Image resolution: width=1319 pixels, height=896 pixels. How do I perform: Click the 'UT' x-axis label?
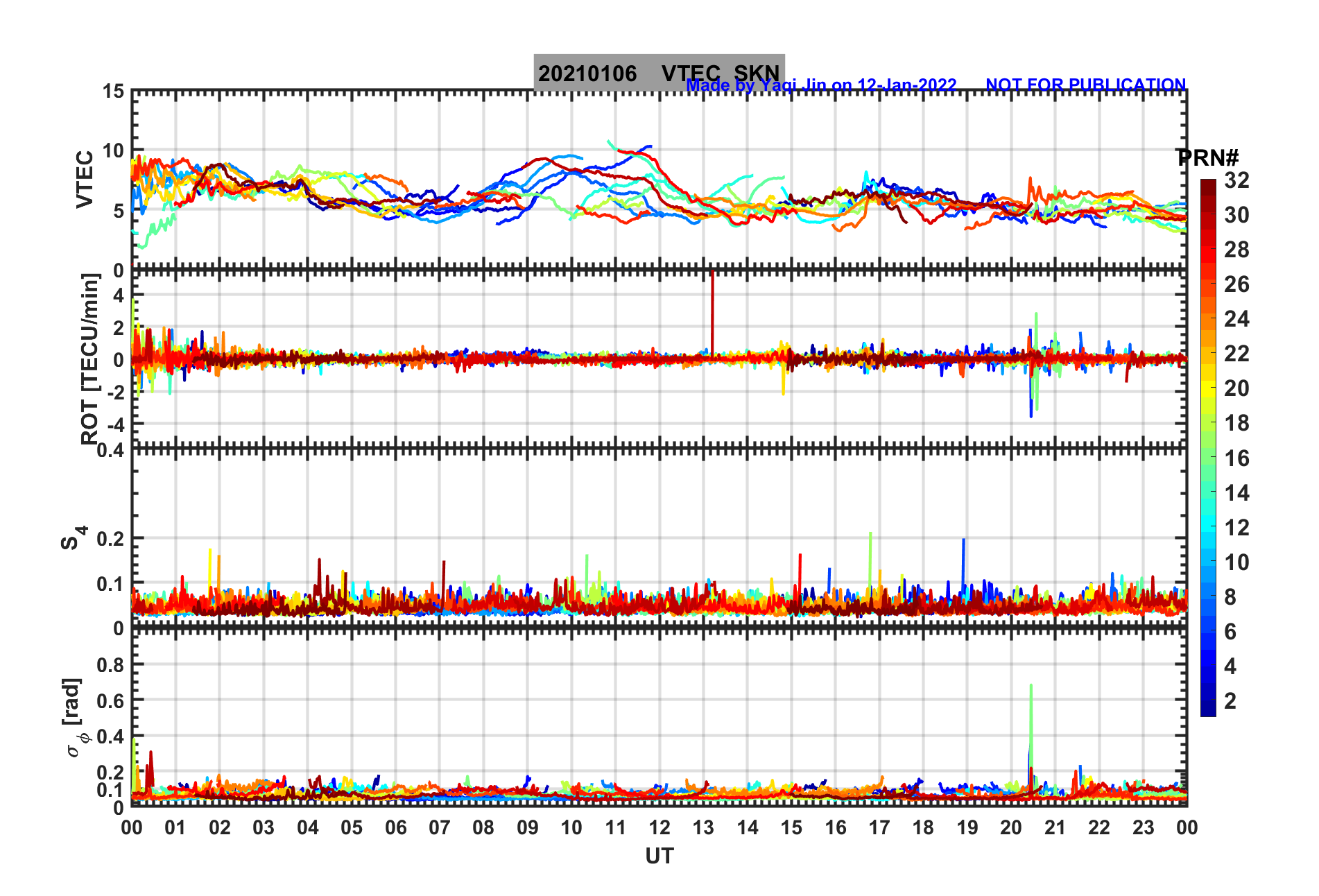659,856
